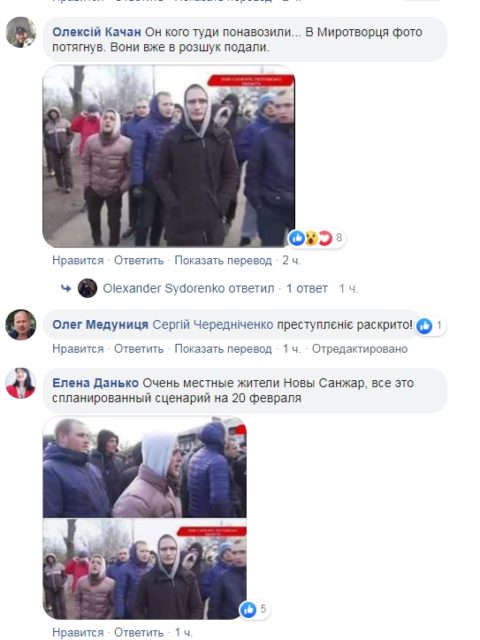Image resolution: width=480 pixels, height=640 pixels.
Task: View reactions on Олексій Качан's comment photo
Action: coord(316,238)
